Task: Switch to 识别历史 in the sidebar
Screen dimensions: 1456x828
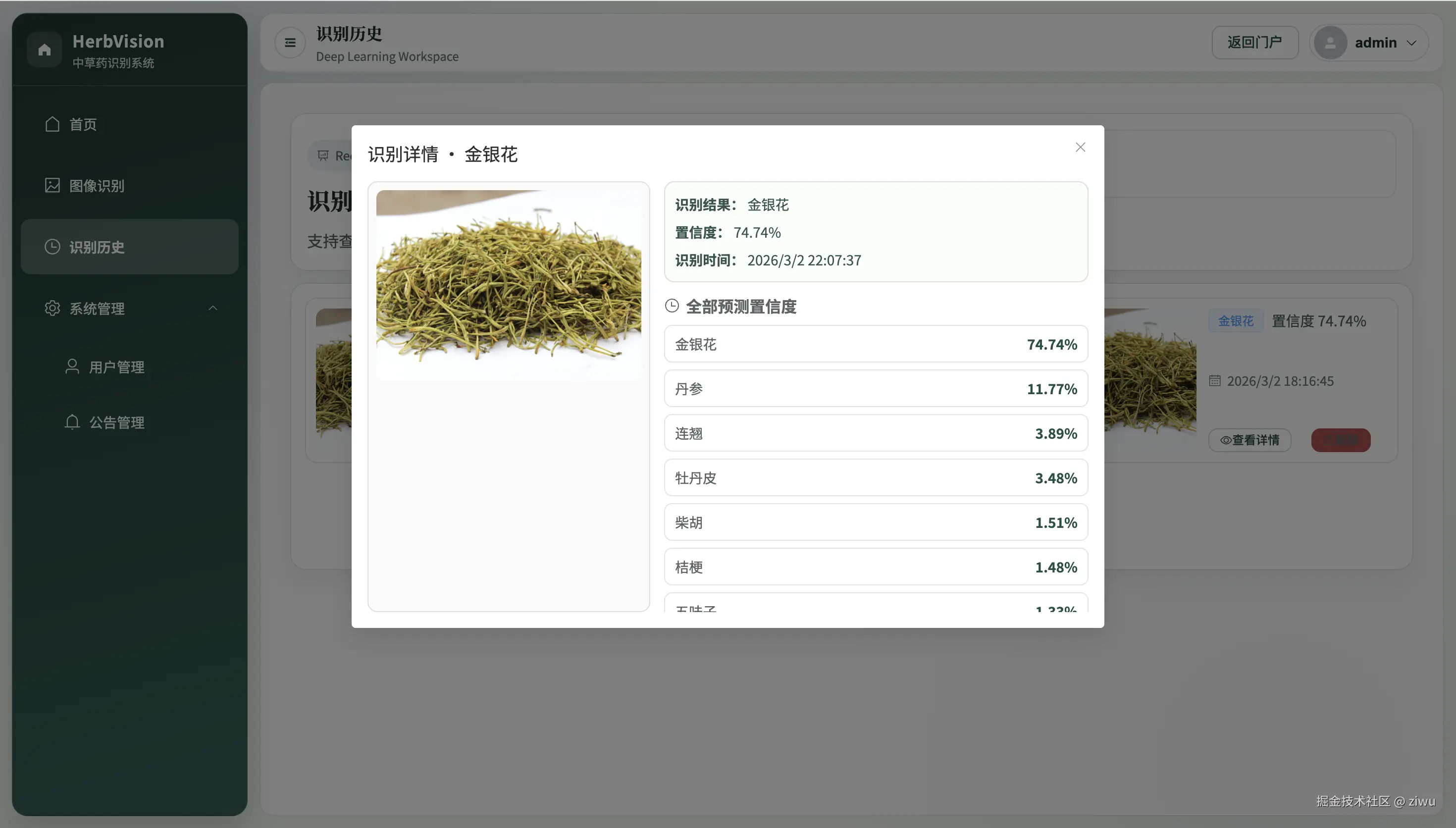Action: point(98,246)
